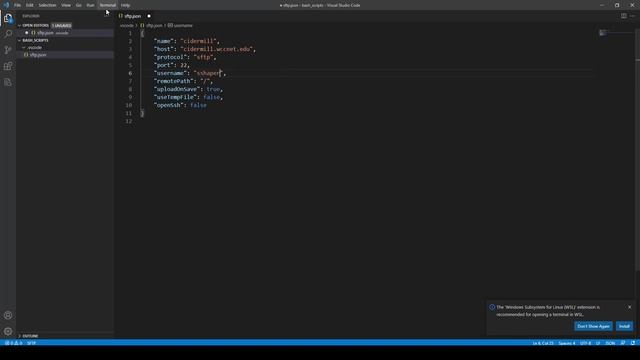Viewport: 640px width, 360px height.
Task: Select sftp.json in .vscode folder tree
Action: pos(65,55)
